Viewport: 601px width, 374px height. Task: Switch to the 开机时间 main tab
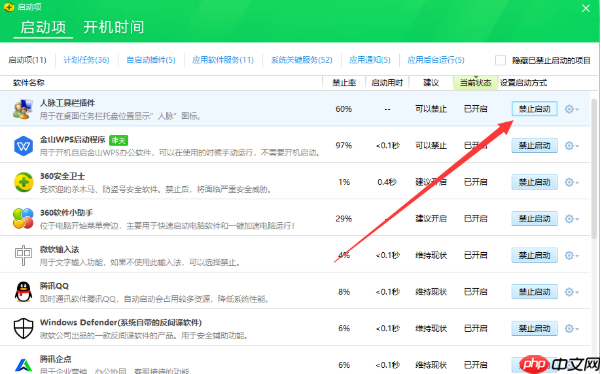114,27
